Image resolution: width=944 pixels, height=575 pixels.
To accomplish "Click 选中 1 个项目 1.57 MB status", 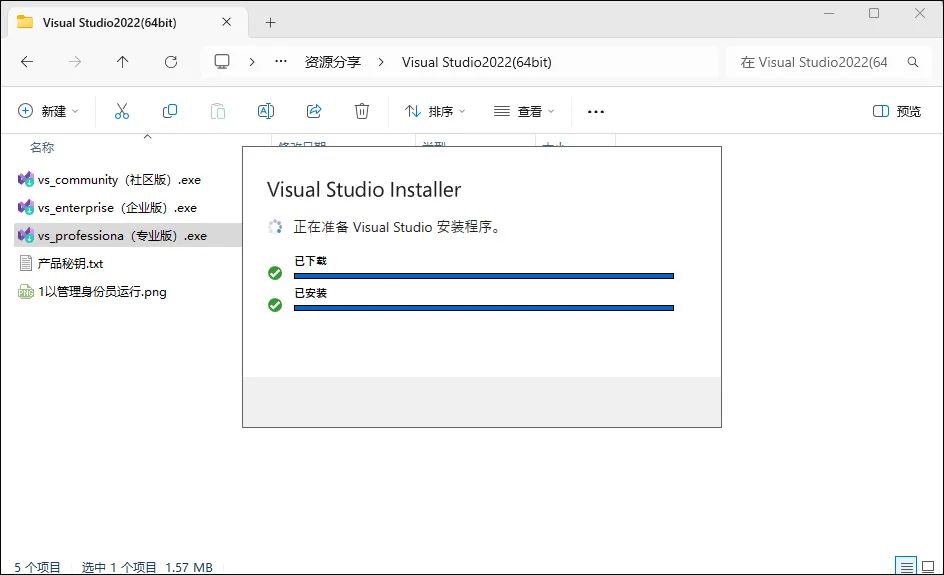I will click(147, 567).
